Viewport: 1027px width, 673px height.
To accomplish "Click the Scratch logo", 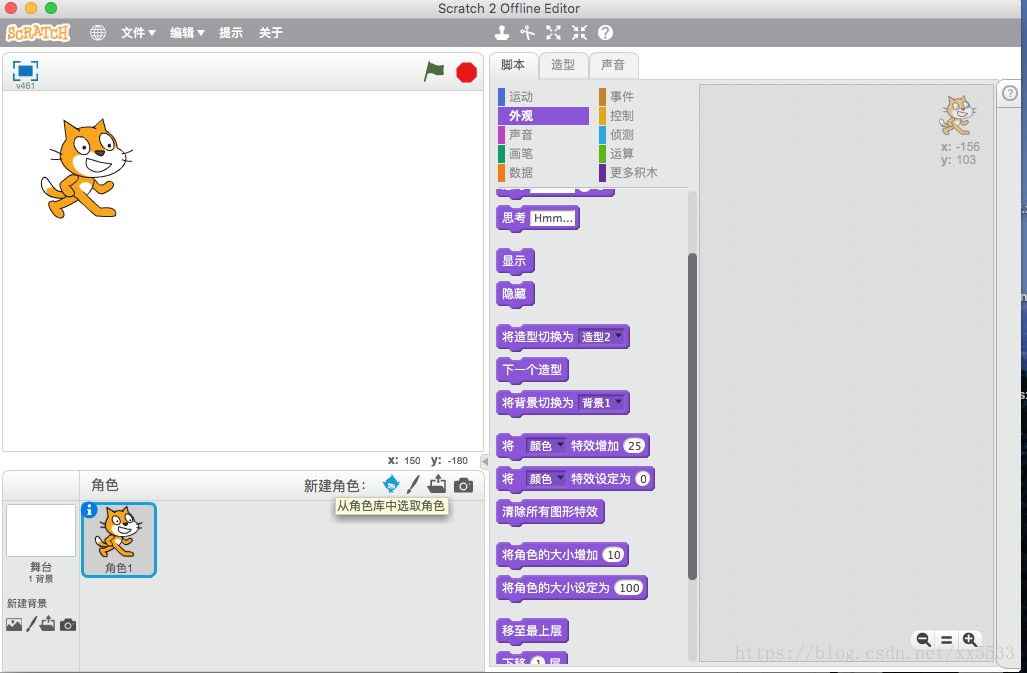I will 38,32.
